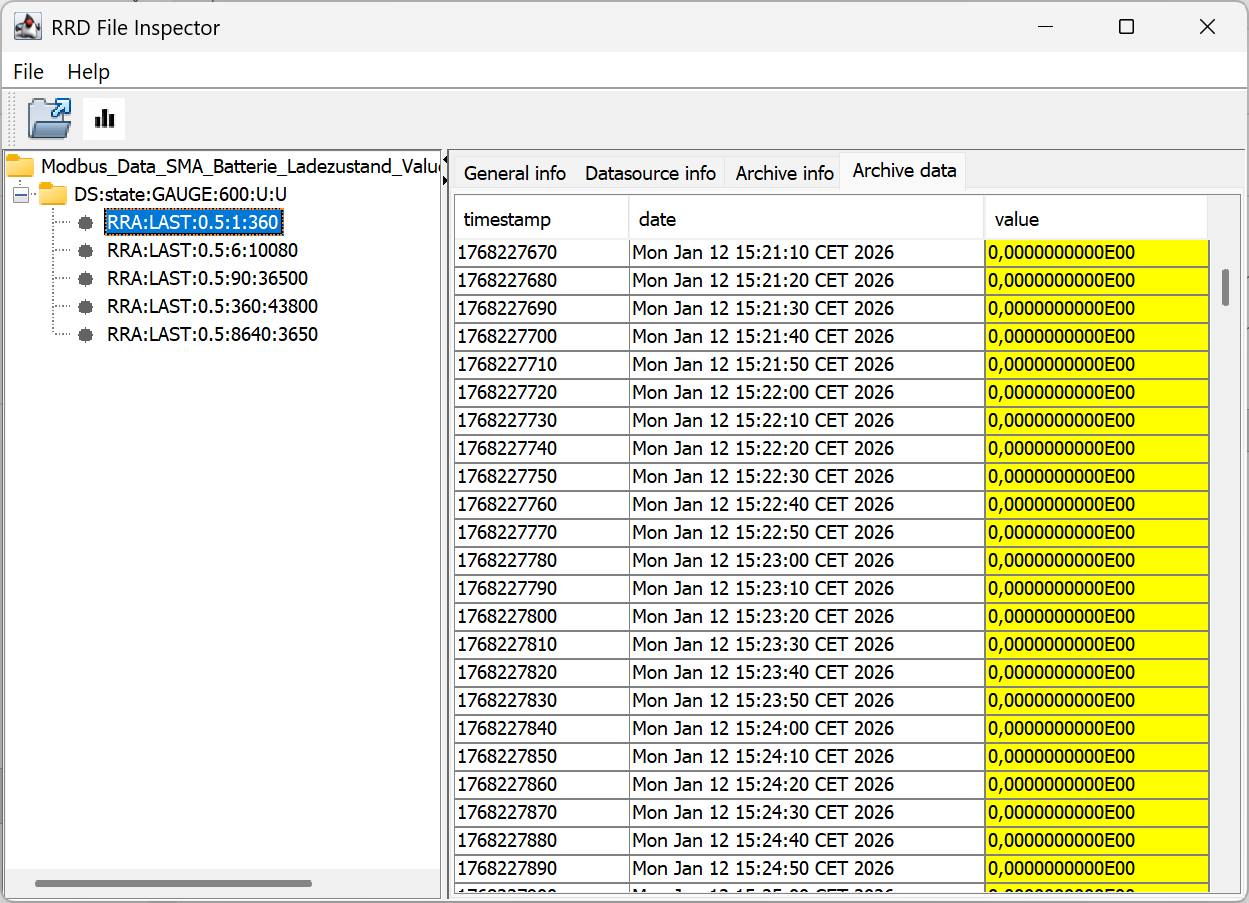The height and width of the screenshot is (903, 1249).
Task: Click the open RRD file toolbar icon
Action: coord(49,118)
